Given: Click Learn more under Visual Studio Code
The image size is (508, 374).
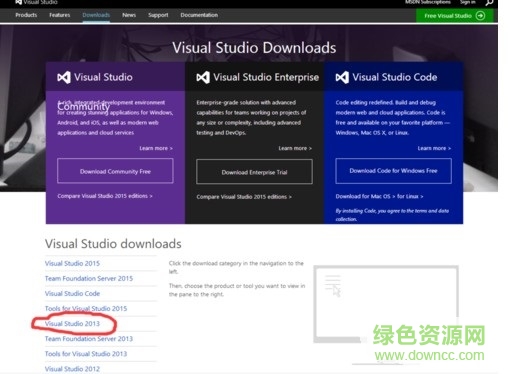Looking at the screenshot, I should pyautogui.click(x=434, y=148).
